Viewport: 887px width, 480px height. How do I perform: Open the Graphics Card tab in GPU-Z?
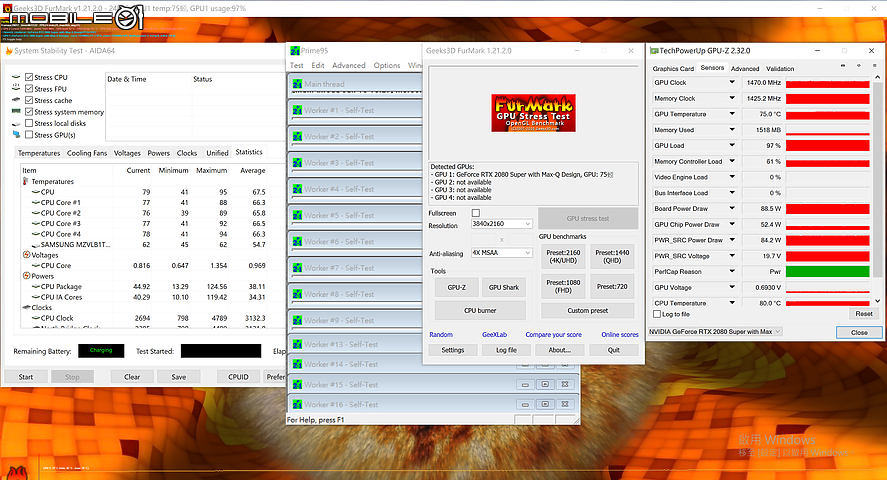tap(673, 68)
